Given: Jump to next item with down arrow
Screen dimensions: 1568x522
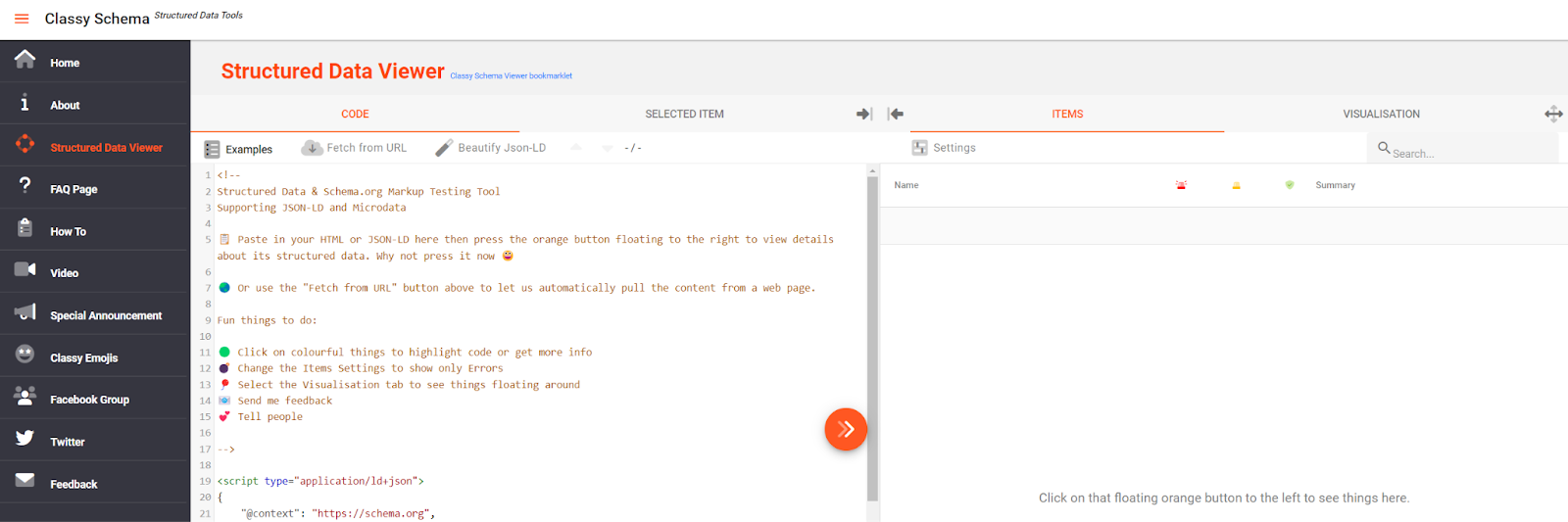Looking at the screenshot, I should tap(608, 148).
